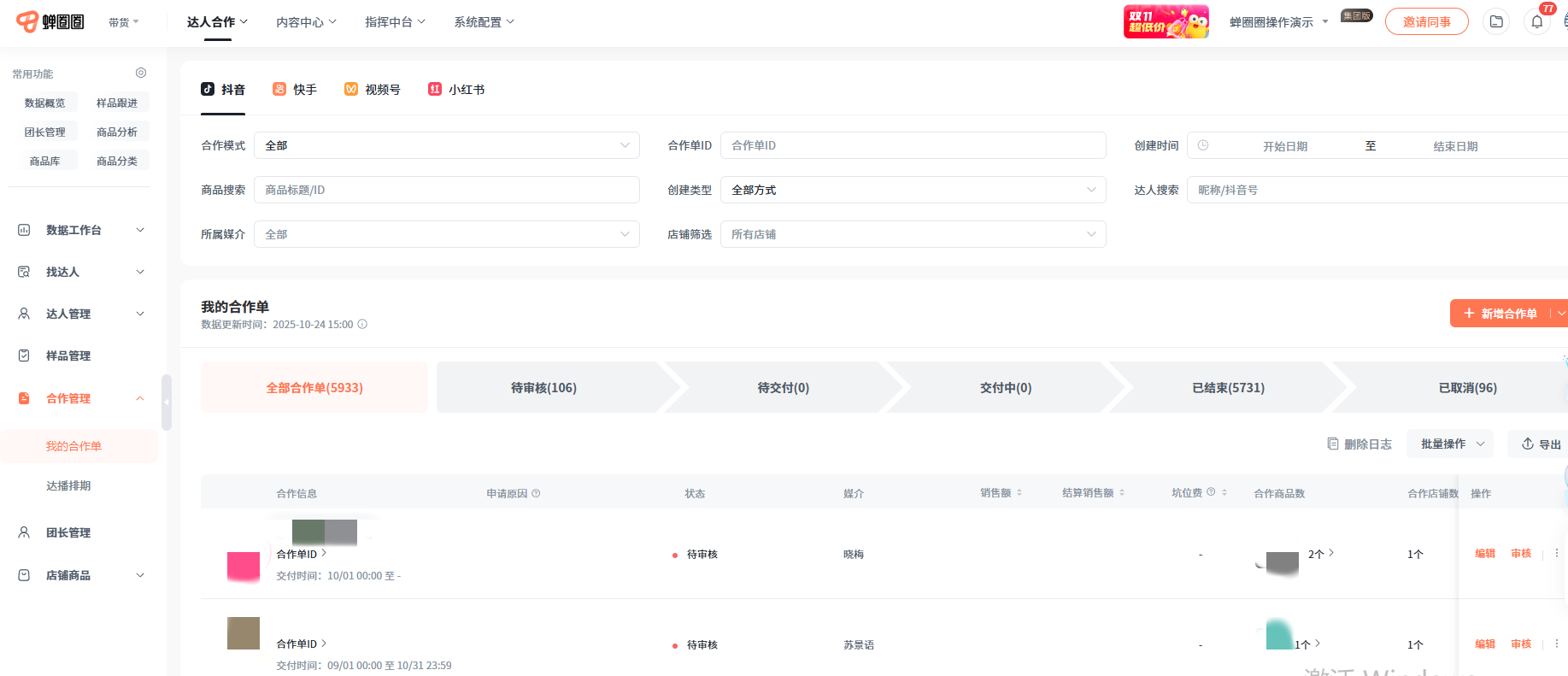Click the 删除日志 log icon

(1333, 444)
